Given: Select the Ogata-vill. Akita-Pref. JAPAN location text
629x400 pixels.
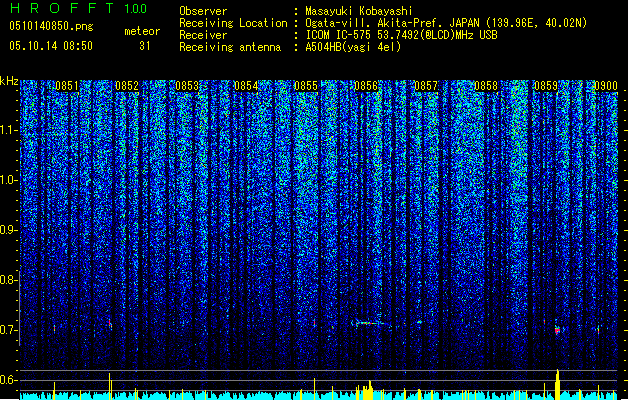Looking at the screenshot, I should pos(446,23).
